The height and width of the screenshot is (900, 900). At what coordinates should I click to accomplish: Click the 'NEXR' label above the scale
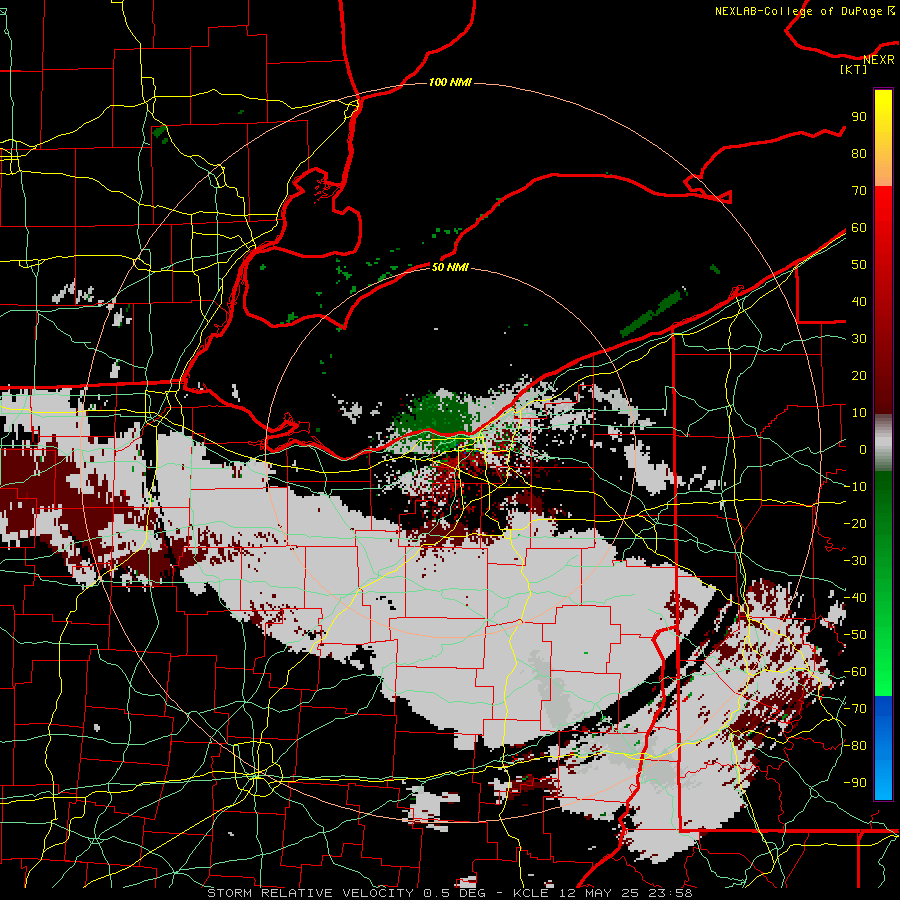tap(878, 60)
